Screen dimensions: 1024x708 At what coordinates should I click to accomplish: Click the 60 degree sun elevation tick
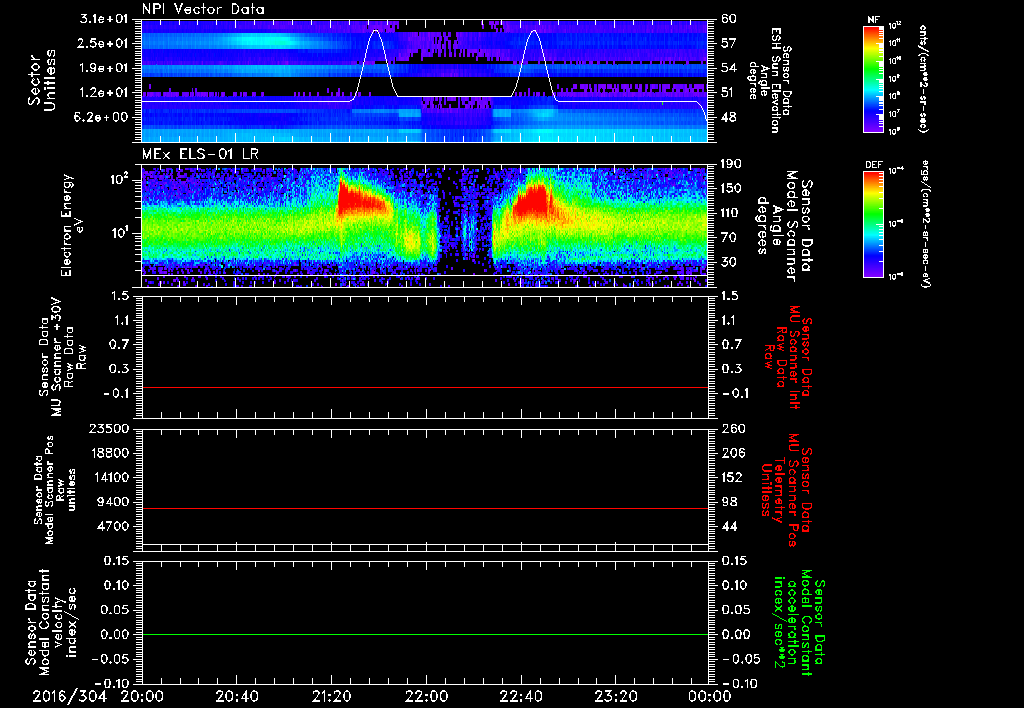tap(729, 19)
